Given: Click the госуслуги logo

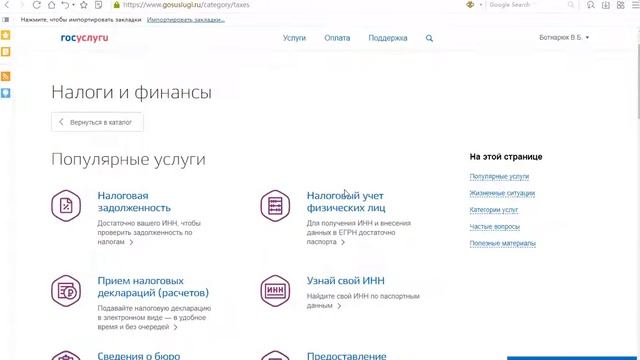Looking at the screenshot, I should [x=84, y=38].
